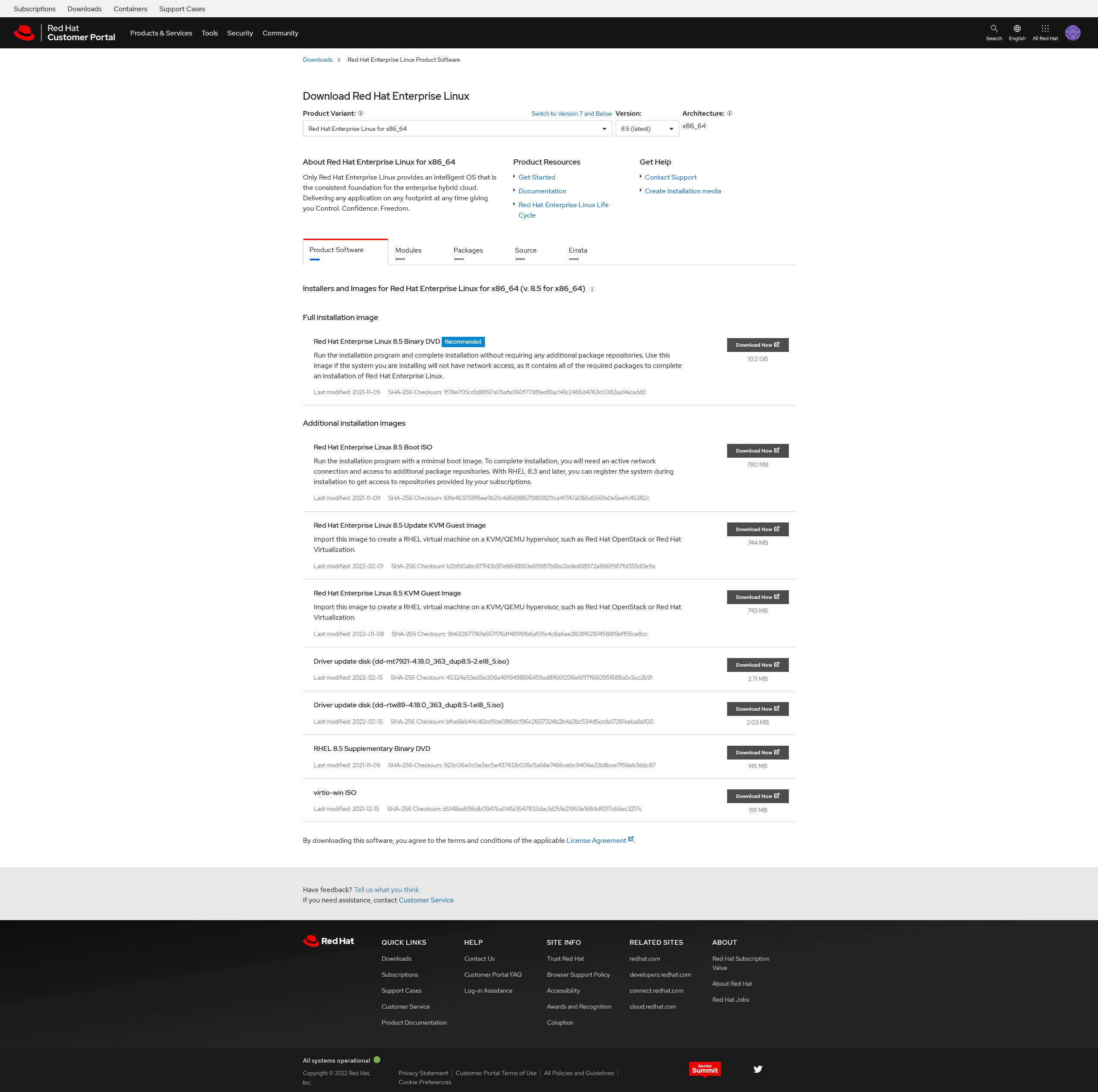The image size is (1098, 1092).
Task: Open Support Cases in the top bar
Action: [182, 9]
